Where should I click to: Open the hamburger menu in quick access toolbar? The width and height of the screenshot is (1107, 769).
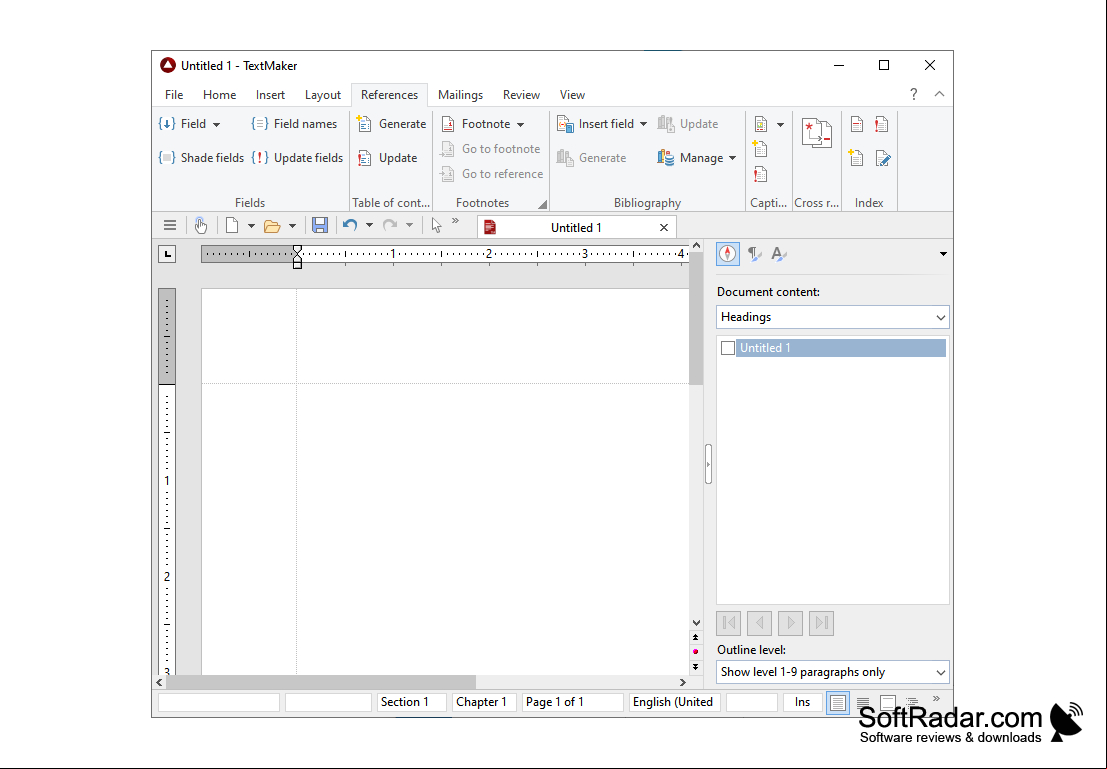coord(169,226)
